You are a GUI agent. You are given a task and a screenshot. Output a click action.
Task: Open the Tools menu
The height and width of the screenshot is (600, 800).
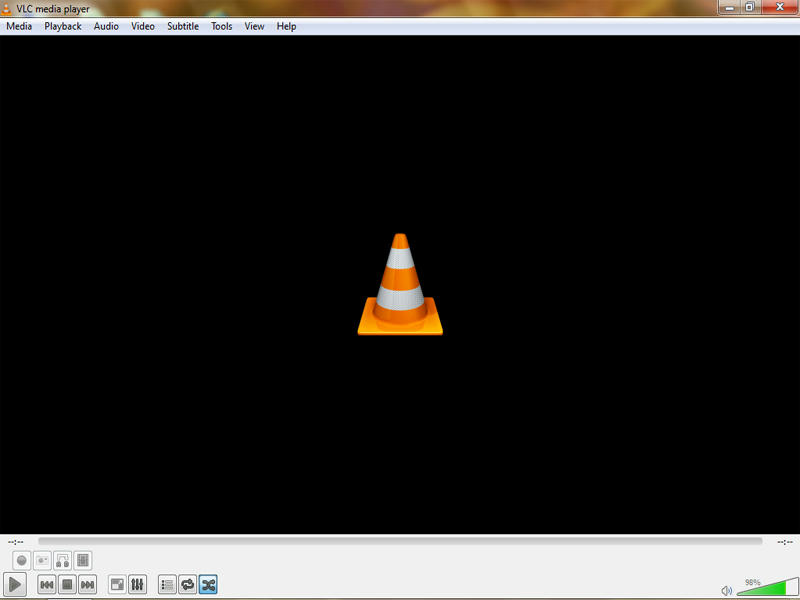coord(221,26)
